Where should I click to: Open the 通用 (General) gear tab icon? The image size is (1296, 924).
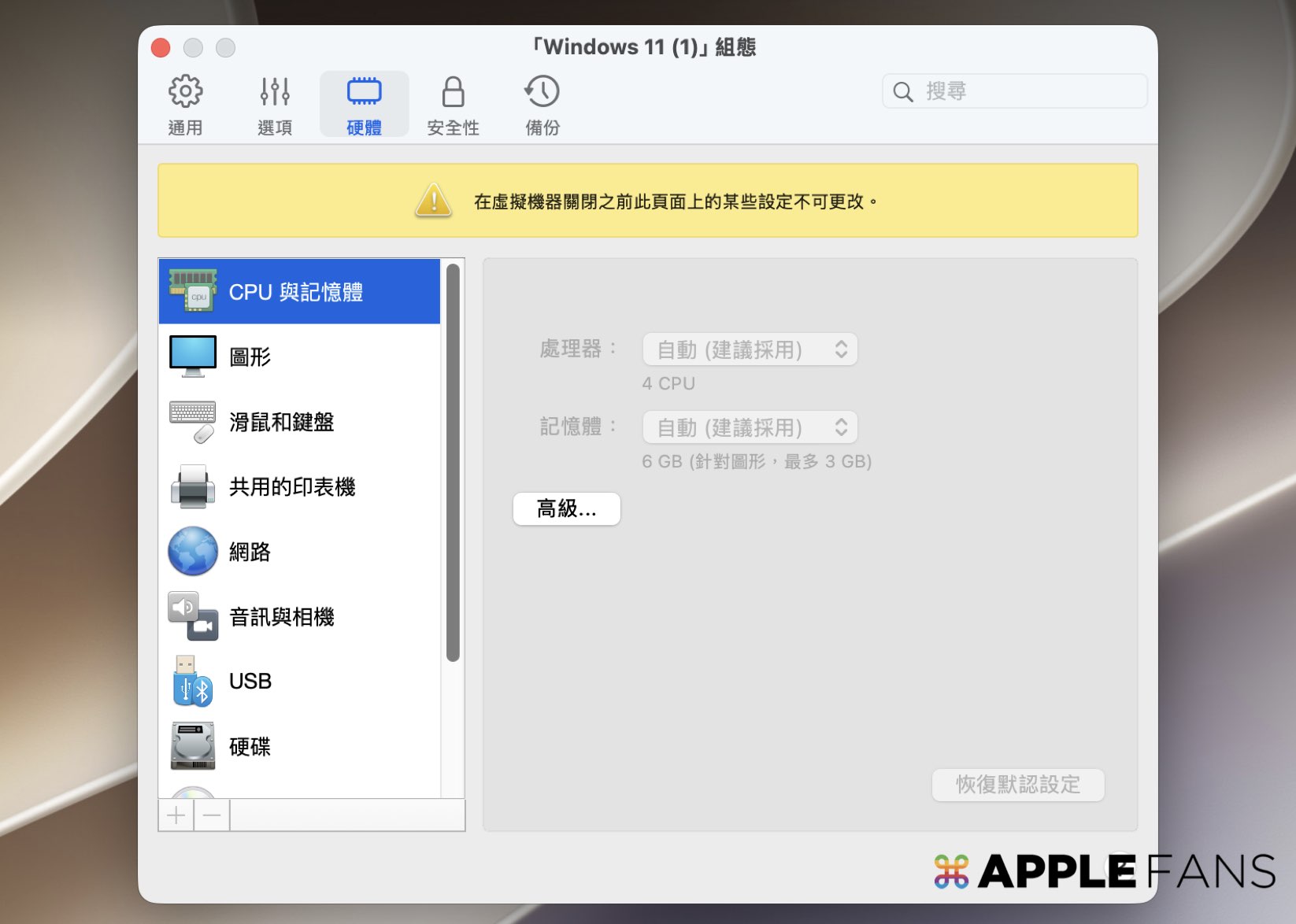click(185, 91)
